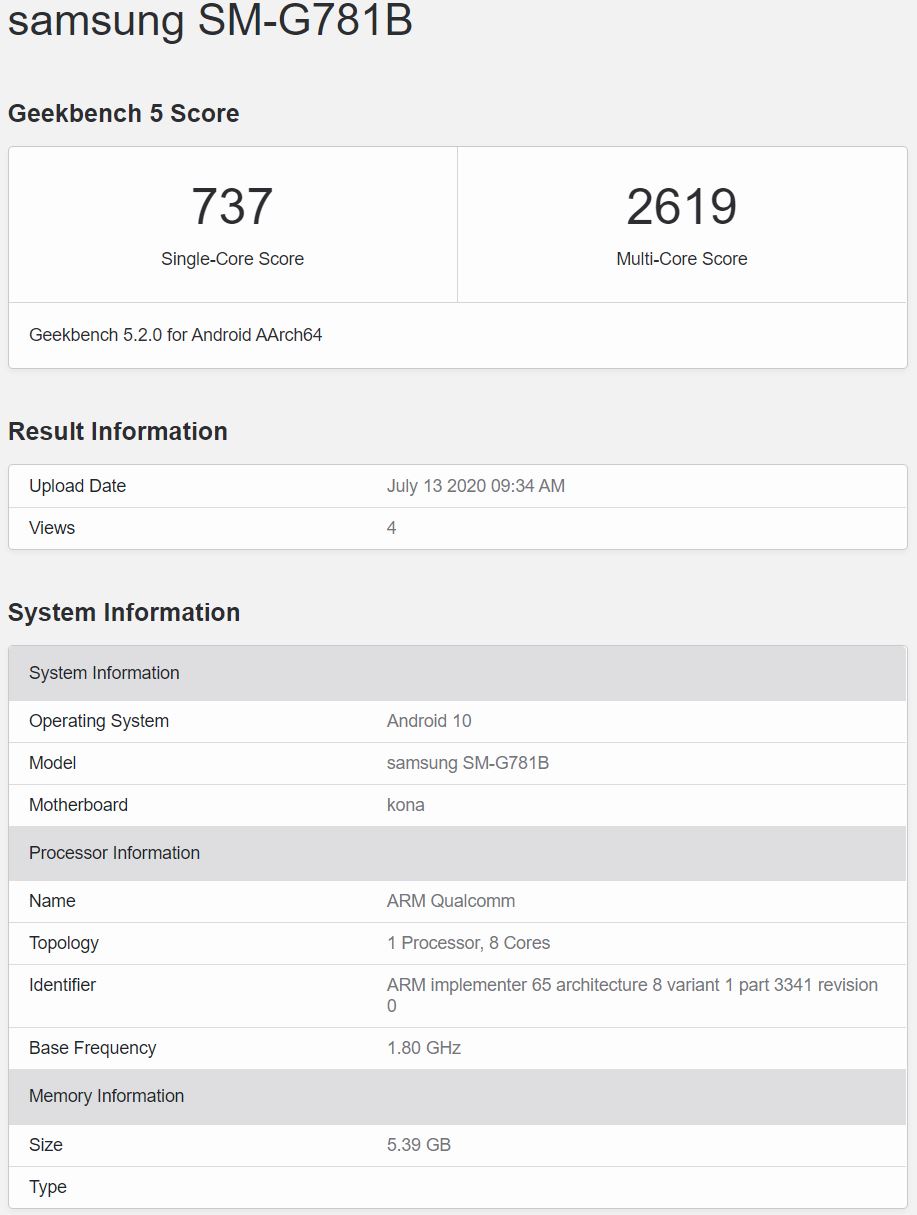Select the Android 10 operating system value
Screen dimensions: 917x1215
click(429, 721)
